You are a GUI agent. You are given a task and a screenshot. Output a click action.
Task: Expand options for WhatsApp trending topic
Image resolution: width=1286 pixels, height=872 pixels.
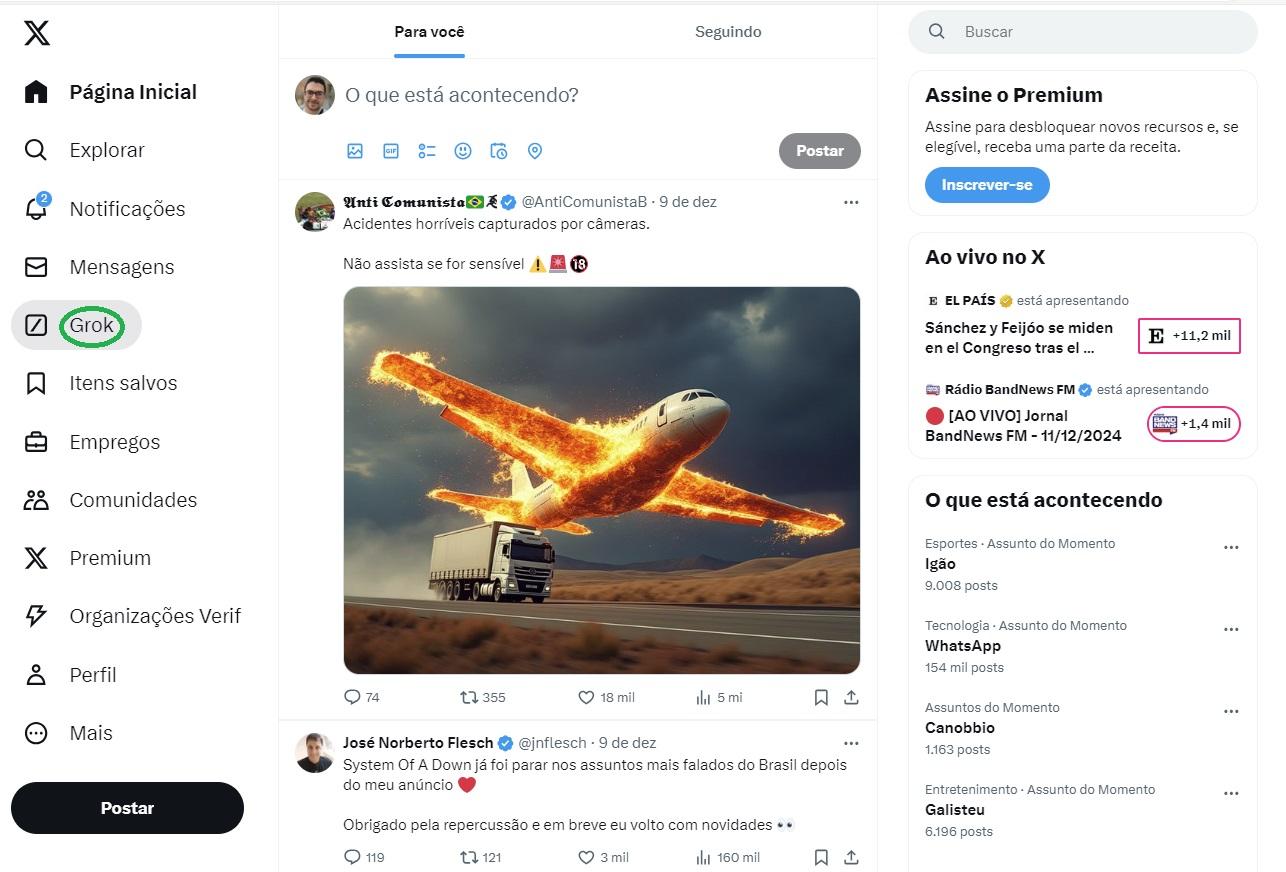click(1231, 630)
